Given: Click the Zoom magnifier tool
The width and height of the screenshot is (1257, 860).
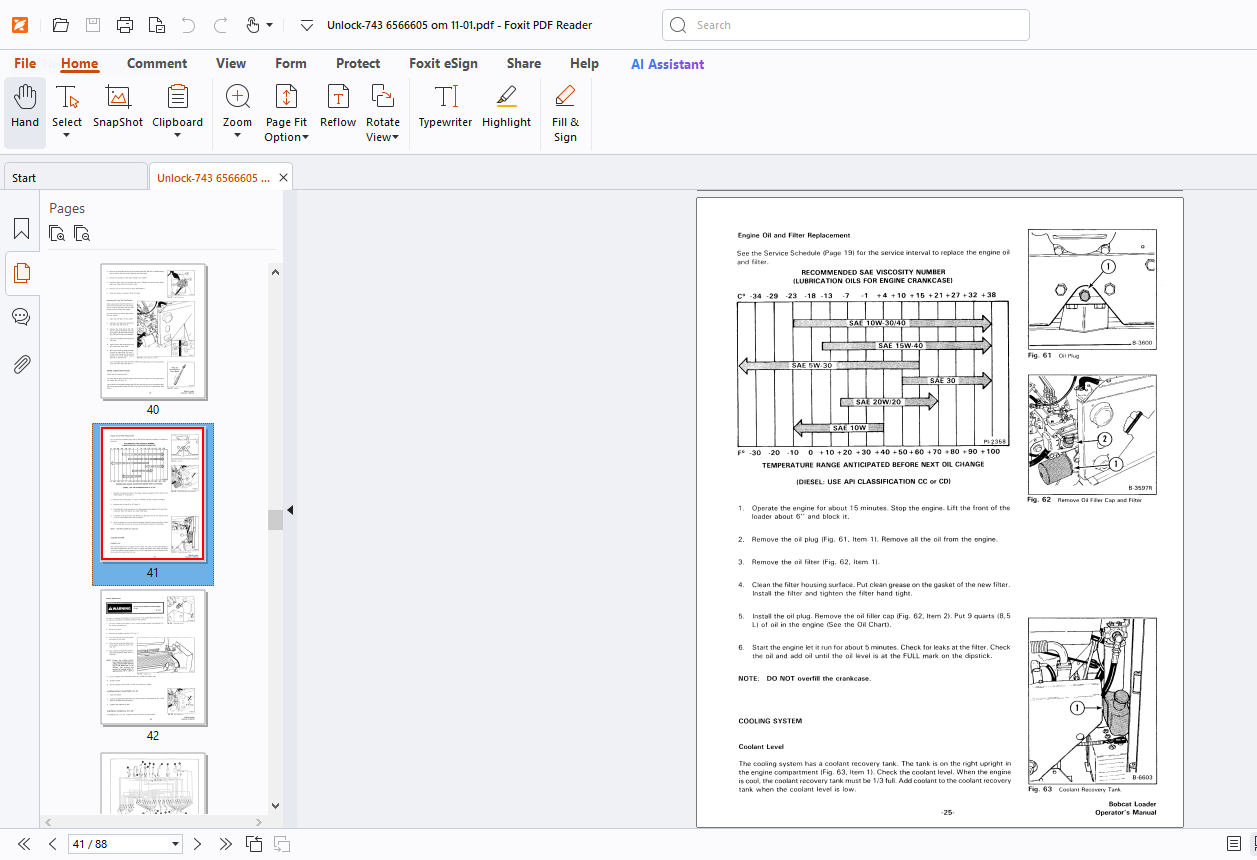Looking at the screenshot, I should 238,97.
